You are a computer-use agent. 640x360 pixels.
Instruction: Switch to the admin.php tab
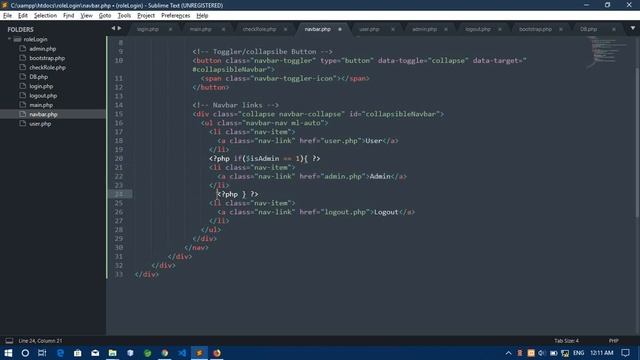[424, 29]
